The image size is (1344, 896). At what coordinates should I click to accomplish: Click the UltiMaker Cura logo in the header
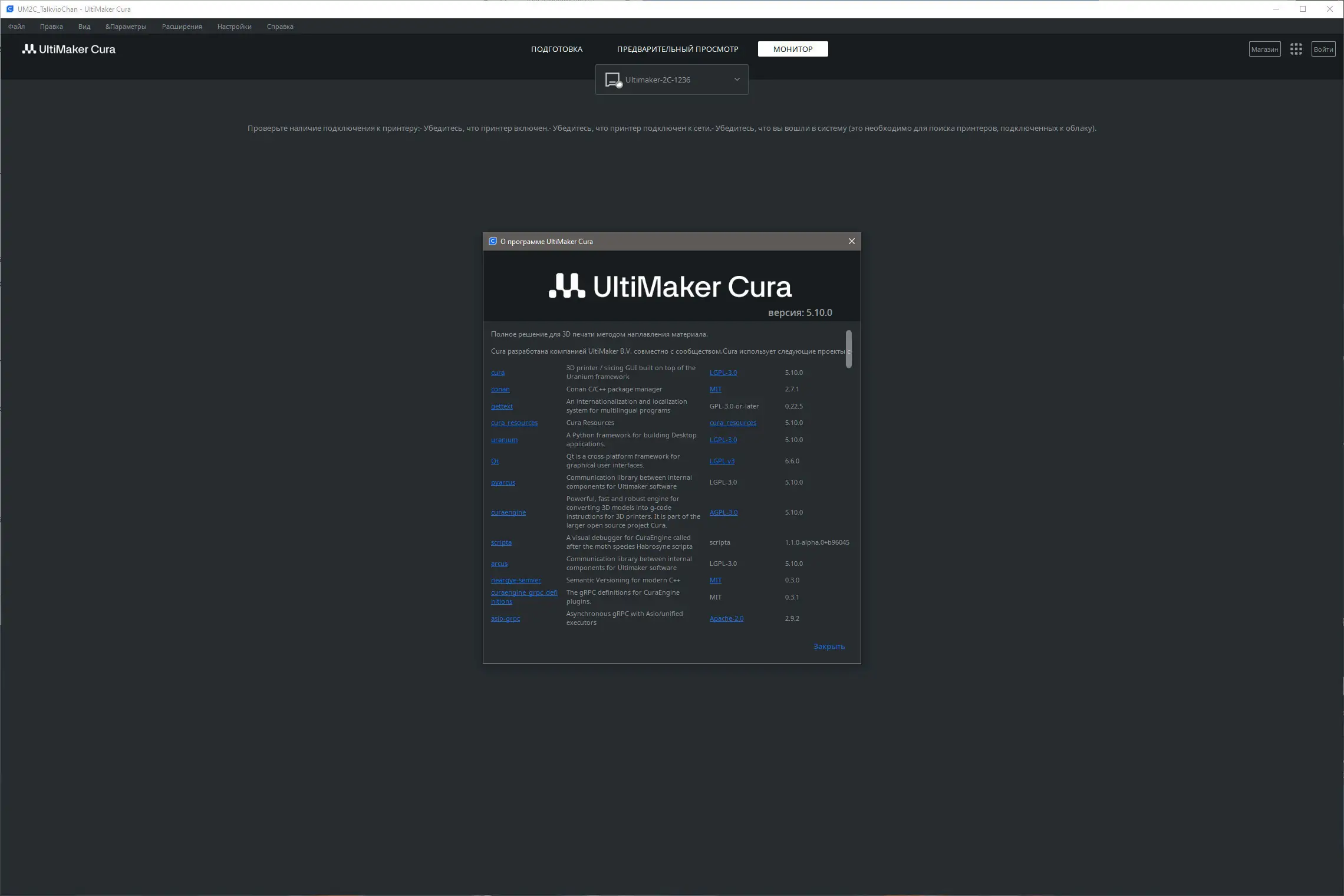69,50
